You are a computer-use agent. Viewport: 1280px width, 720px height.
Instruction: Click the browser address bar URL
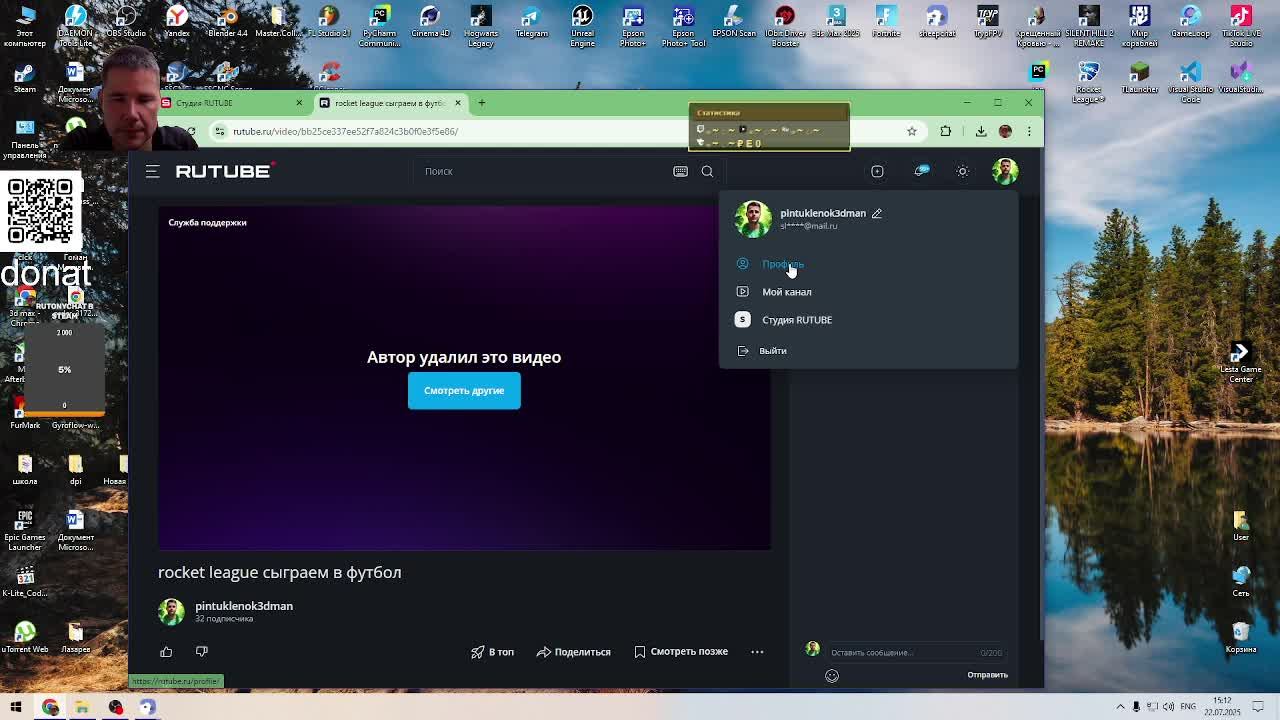tap(345, 131)
